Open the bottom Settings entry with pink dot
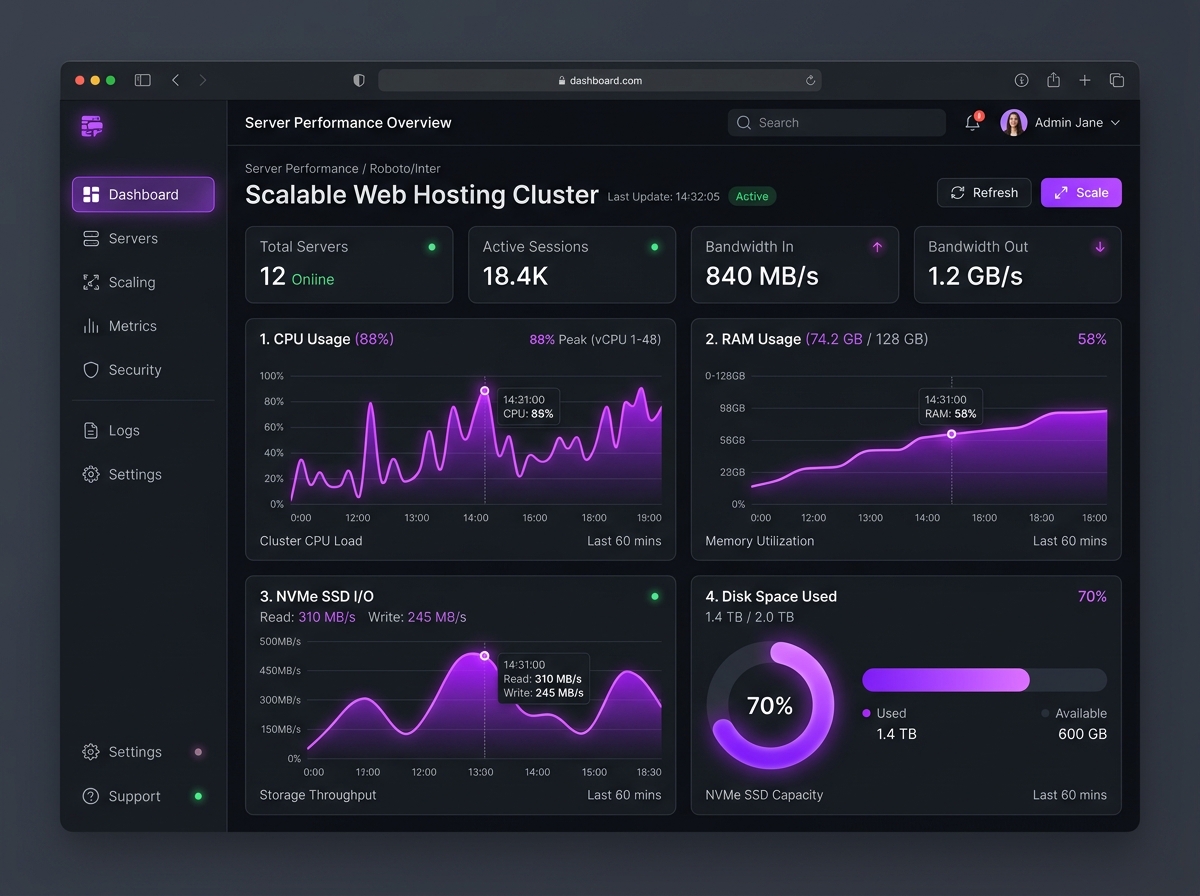1200x896 pixels. (x=143, y=752)
